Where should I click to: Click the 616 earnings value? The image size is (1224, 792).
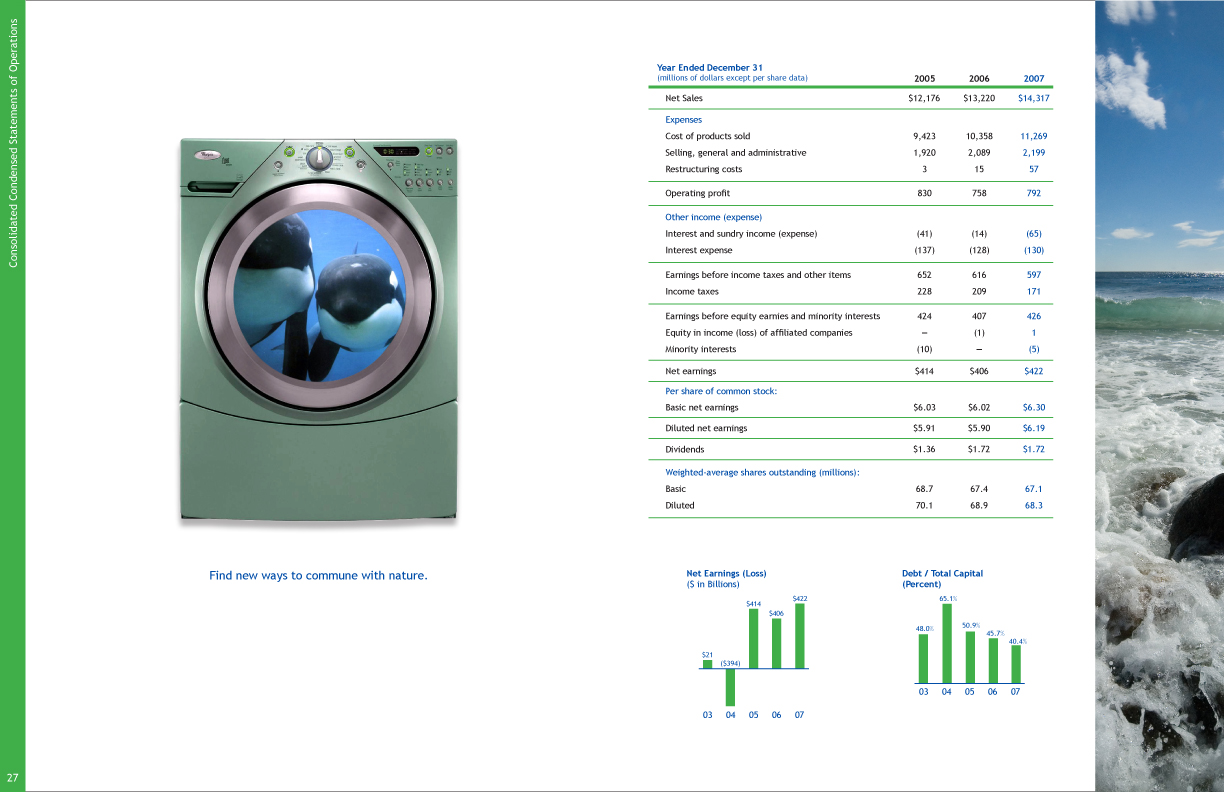(979, 274)
